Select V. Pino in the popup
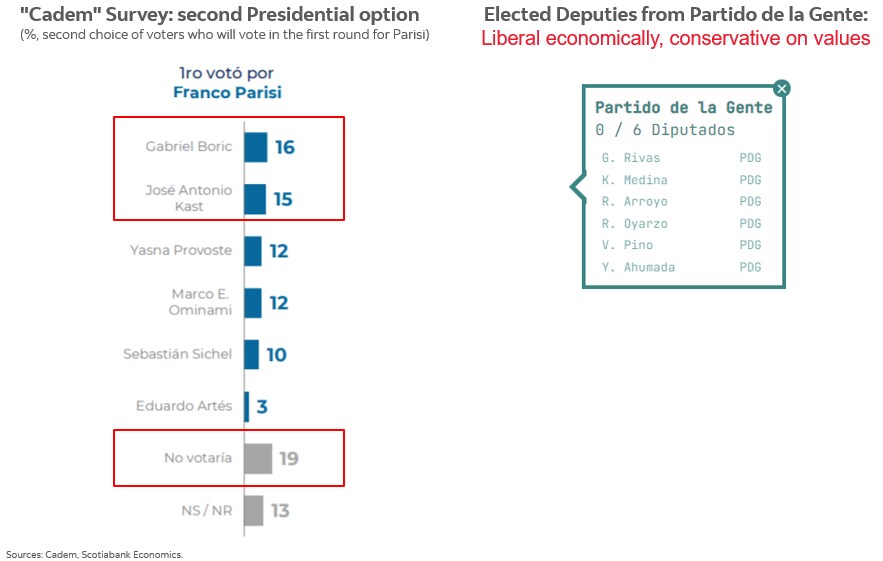This screenshot has width=883, height=561. 626,245
